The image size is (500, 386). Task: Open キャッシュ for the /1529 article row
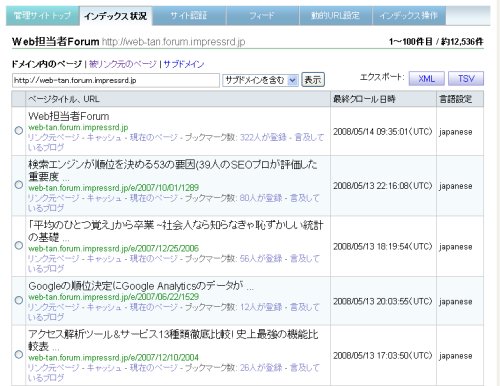click(x=104, y=307)
